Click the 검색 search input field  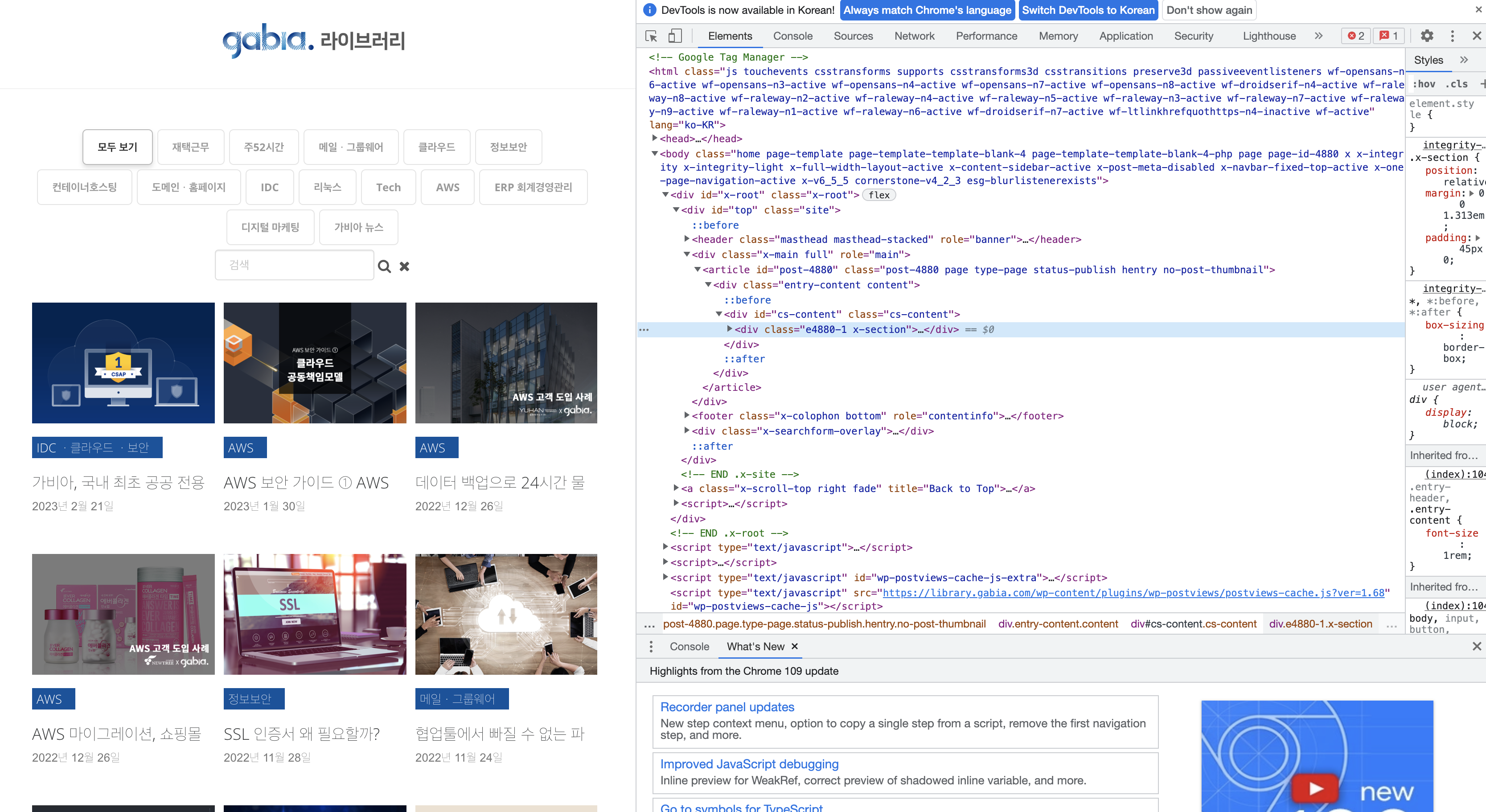pos(294,265)
